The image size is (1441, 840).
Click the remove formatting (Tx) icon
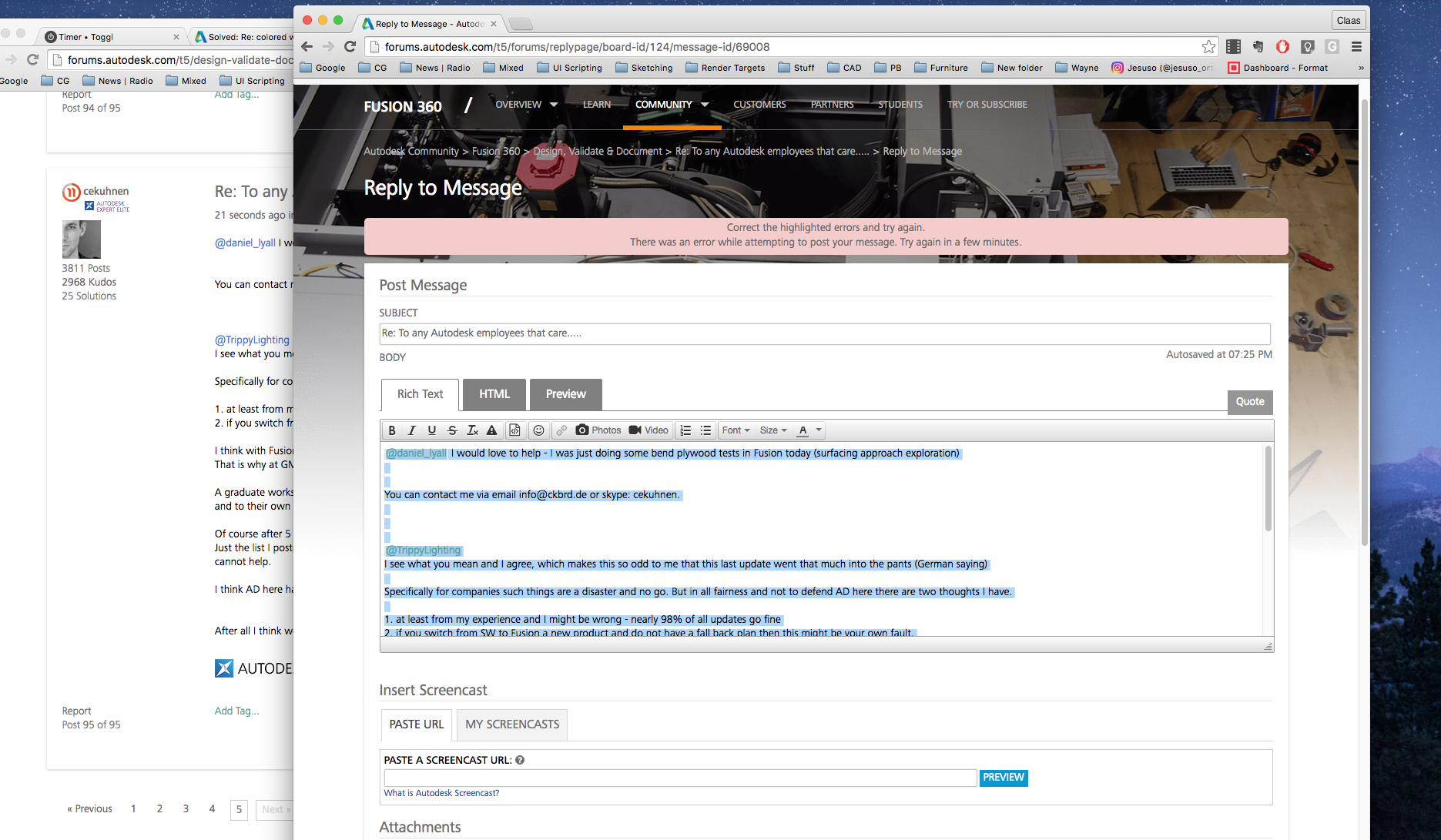point(472,430)
